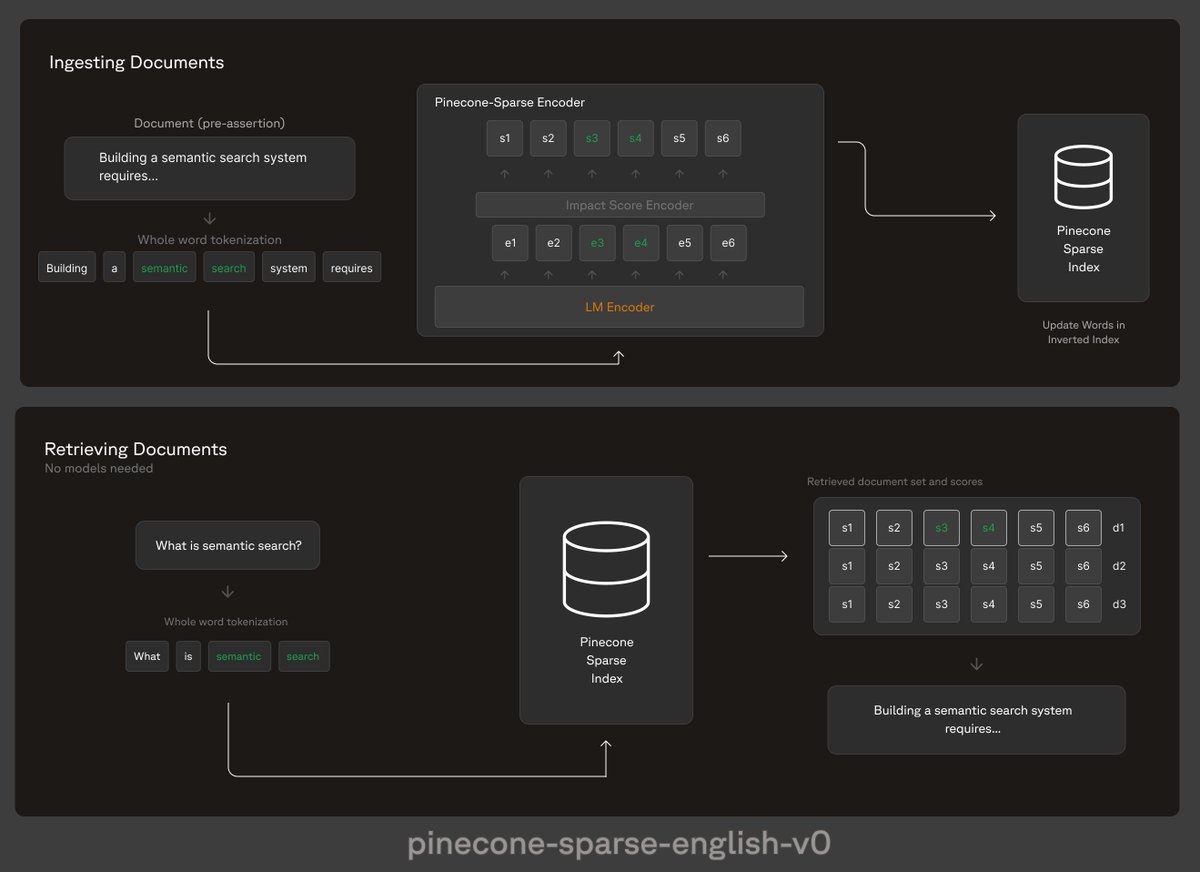This screenshot has width=1200, height=872.
Task: Click green 'semantic' token in Retrieving Documents
Action: [x=239, y=656]
